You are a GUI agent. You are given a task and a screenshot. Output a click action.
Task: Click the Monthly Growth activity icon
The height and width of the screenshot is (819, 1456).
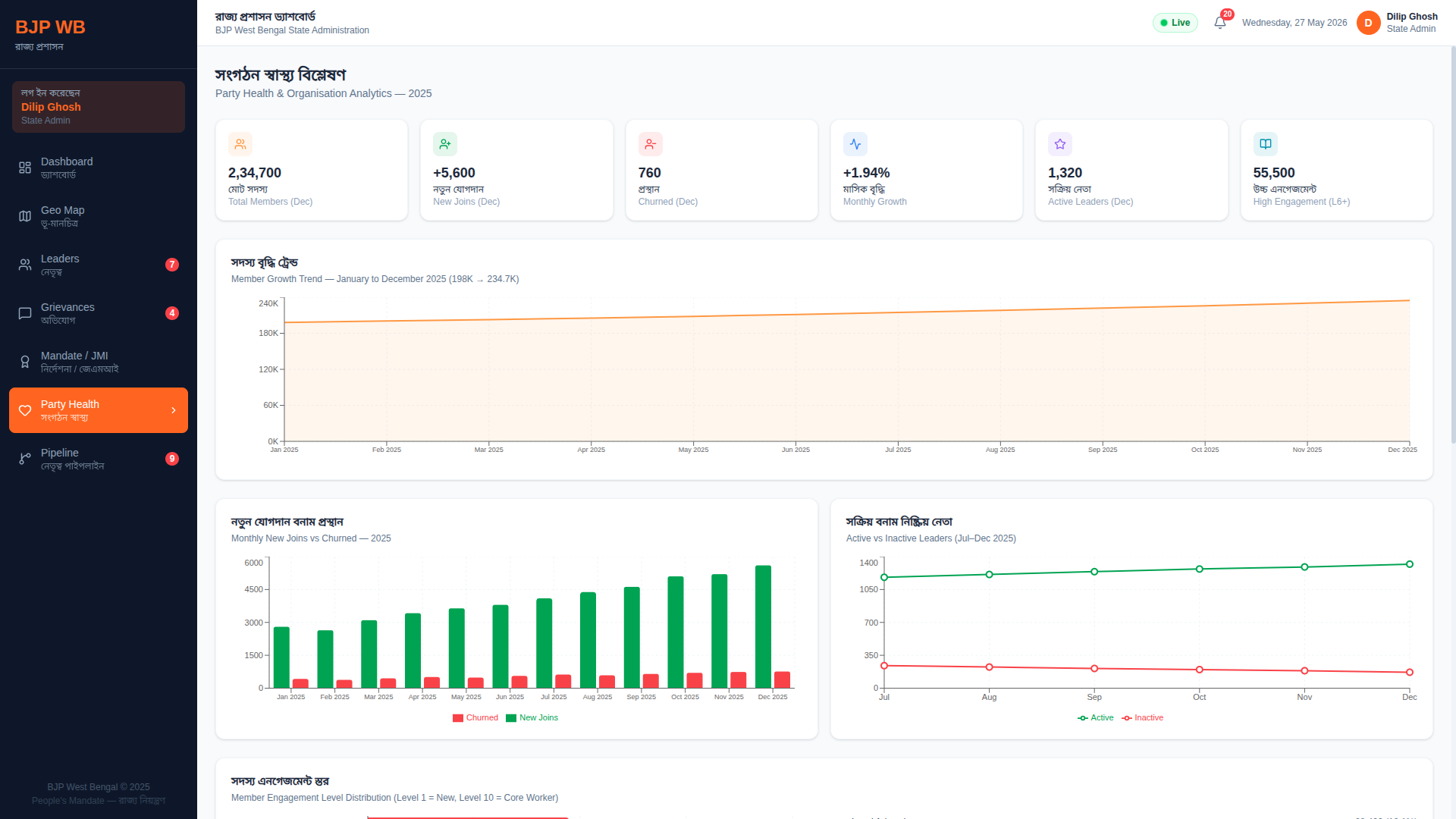coord(855,144)
